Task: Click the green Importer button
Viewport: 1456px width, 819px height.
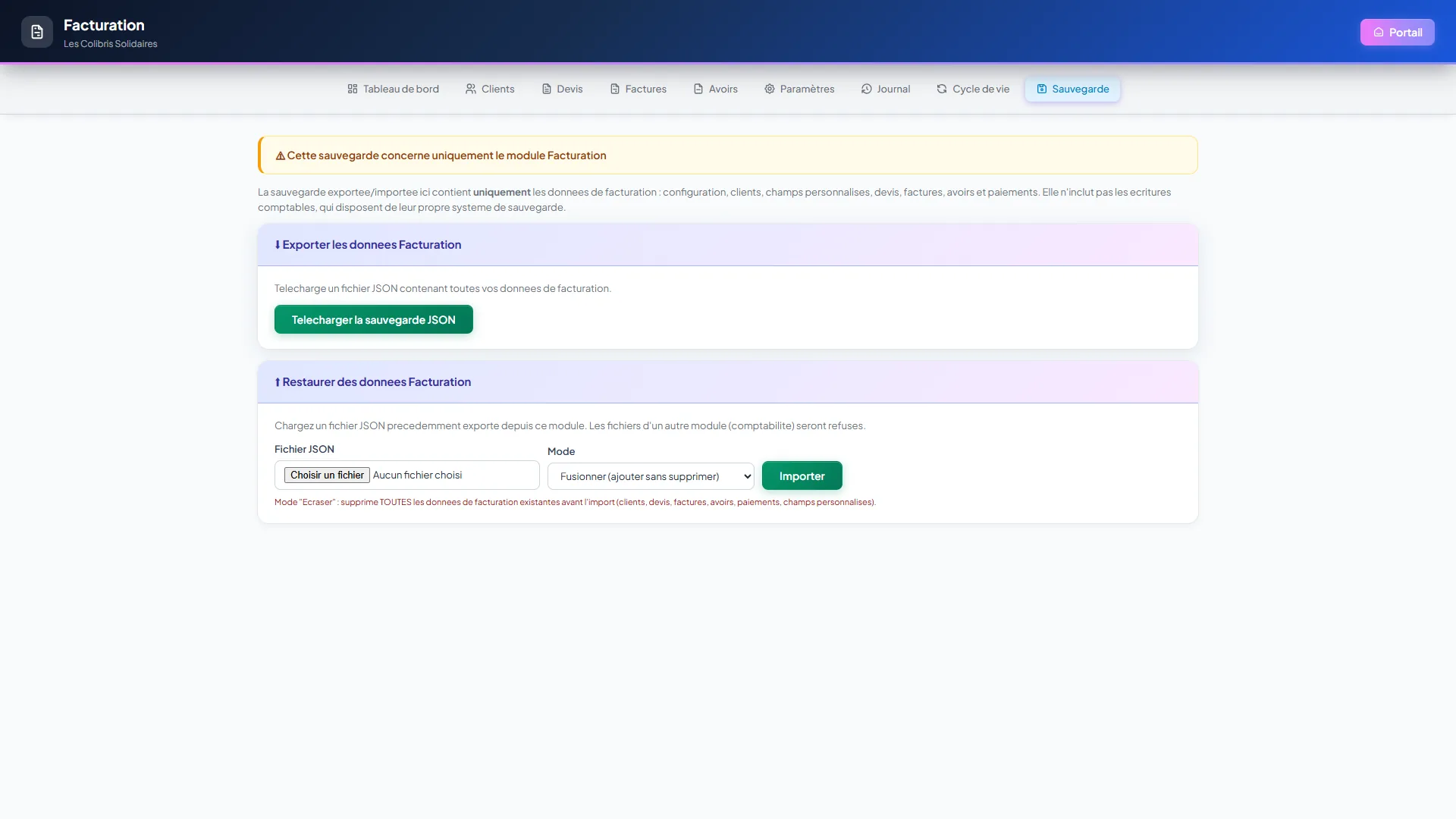Action: (x=802, y=475)
